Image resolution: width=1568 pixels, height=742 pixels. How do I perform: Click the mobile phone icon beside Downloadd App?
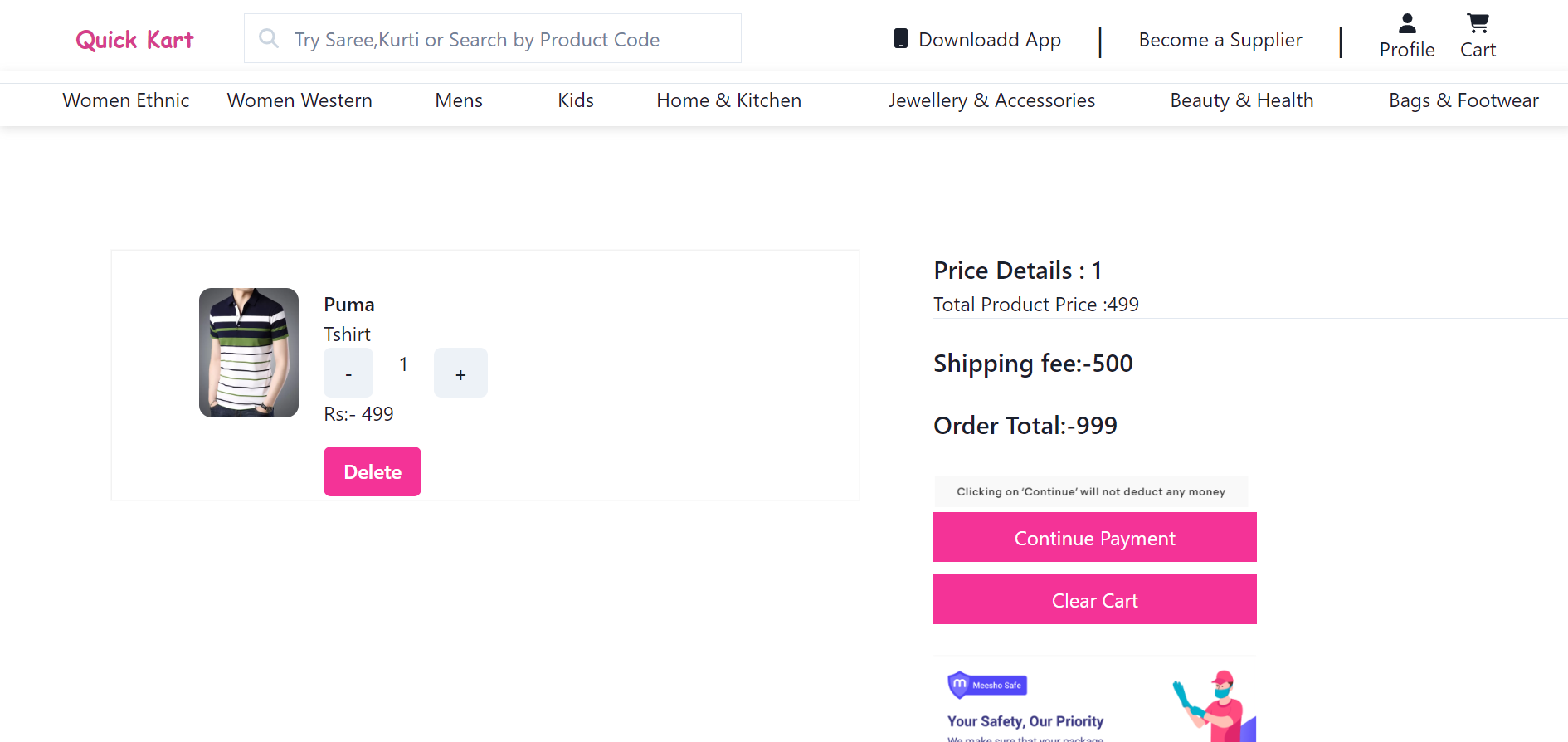tap(901, 38)
